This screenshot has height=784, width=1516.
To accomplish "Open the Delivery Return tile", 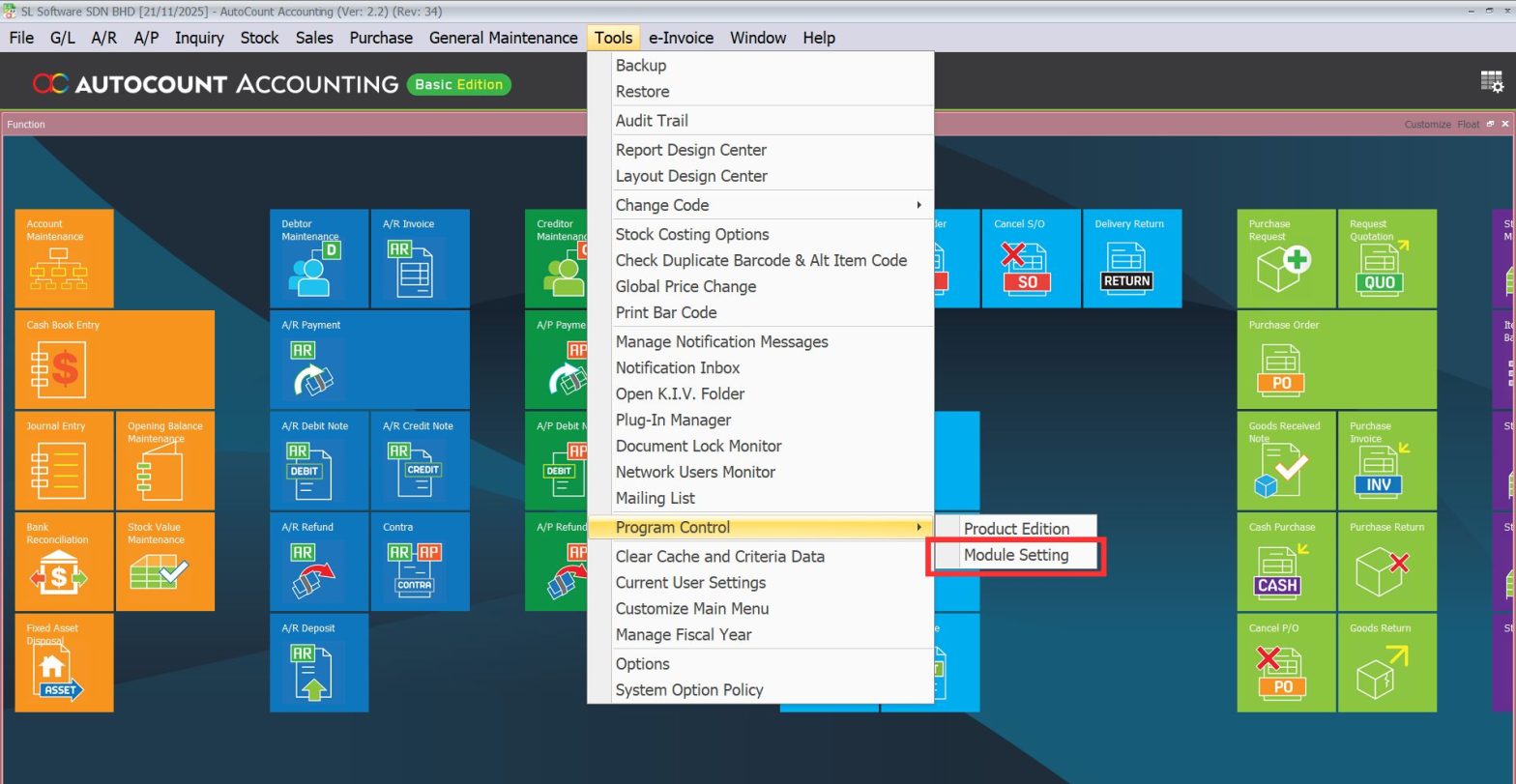I will pyautogui.click(x=1132, y=258).
